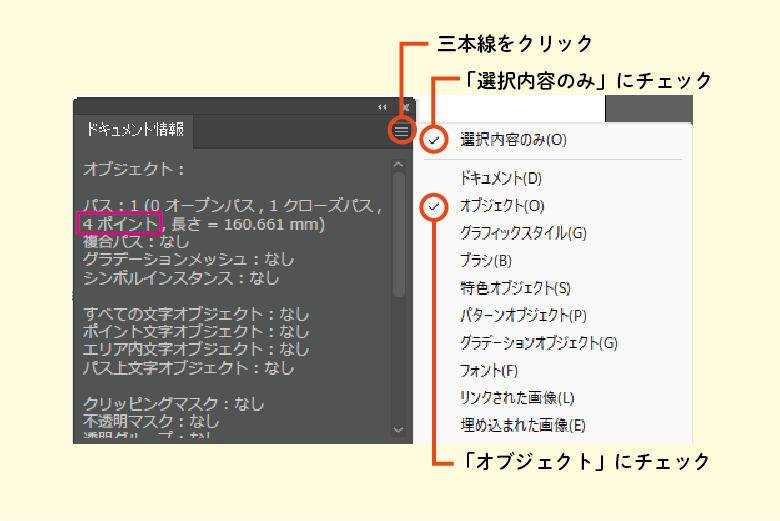
Task: Choose グラデーションオブジェクト(G) menu item
Action: coord(539,342)
